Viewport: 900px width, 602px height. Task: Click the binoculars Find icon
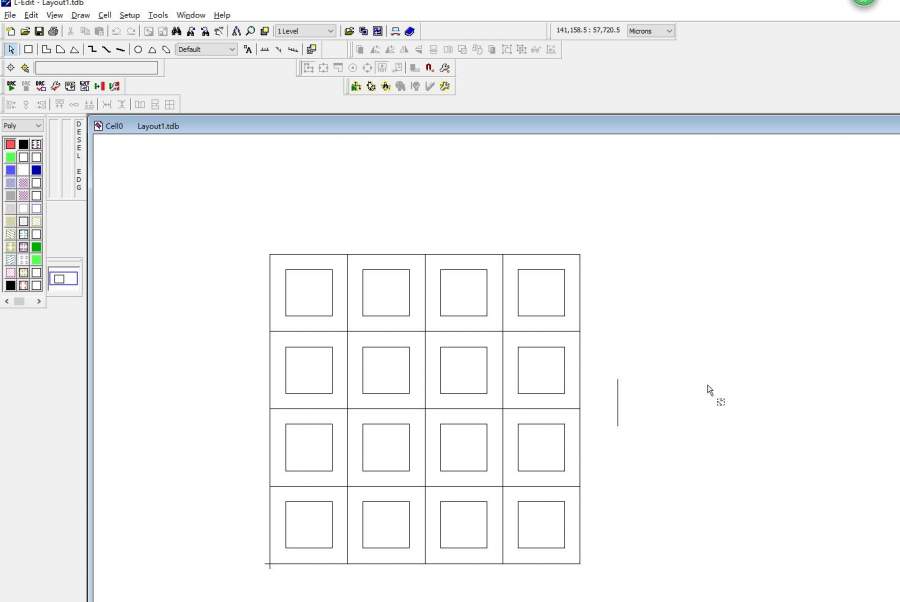tap(177, 31)
